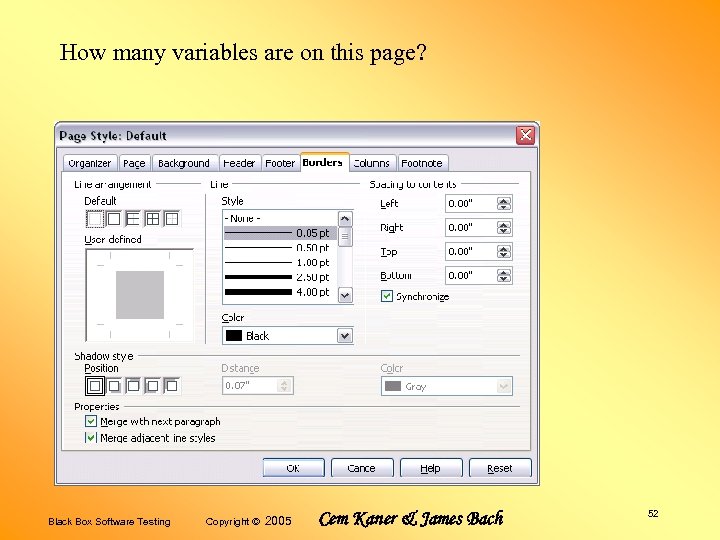The image size is (720, 540).
Task: Open the Footer tab
Action: coord(280,163)
